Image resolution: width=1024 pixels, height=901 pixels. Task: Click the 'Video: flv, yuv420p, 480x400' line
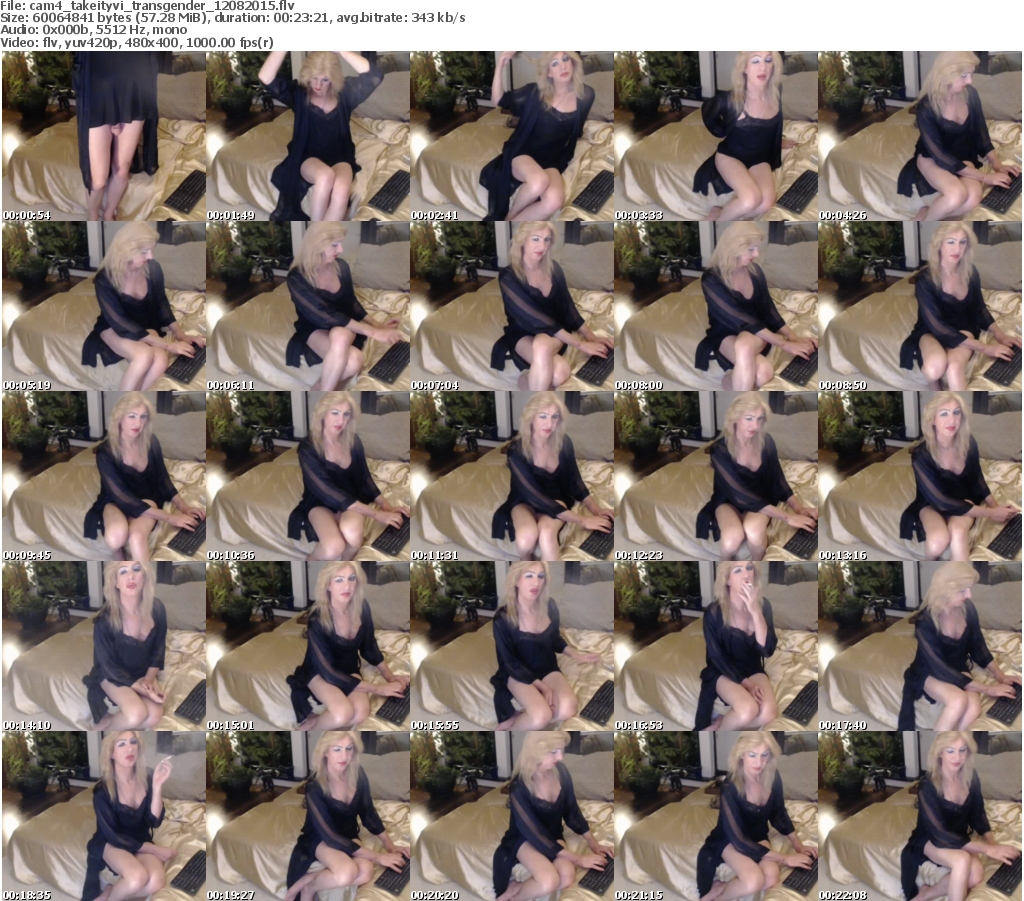point(137,42)
